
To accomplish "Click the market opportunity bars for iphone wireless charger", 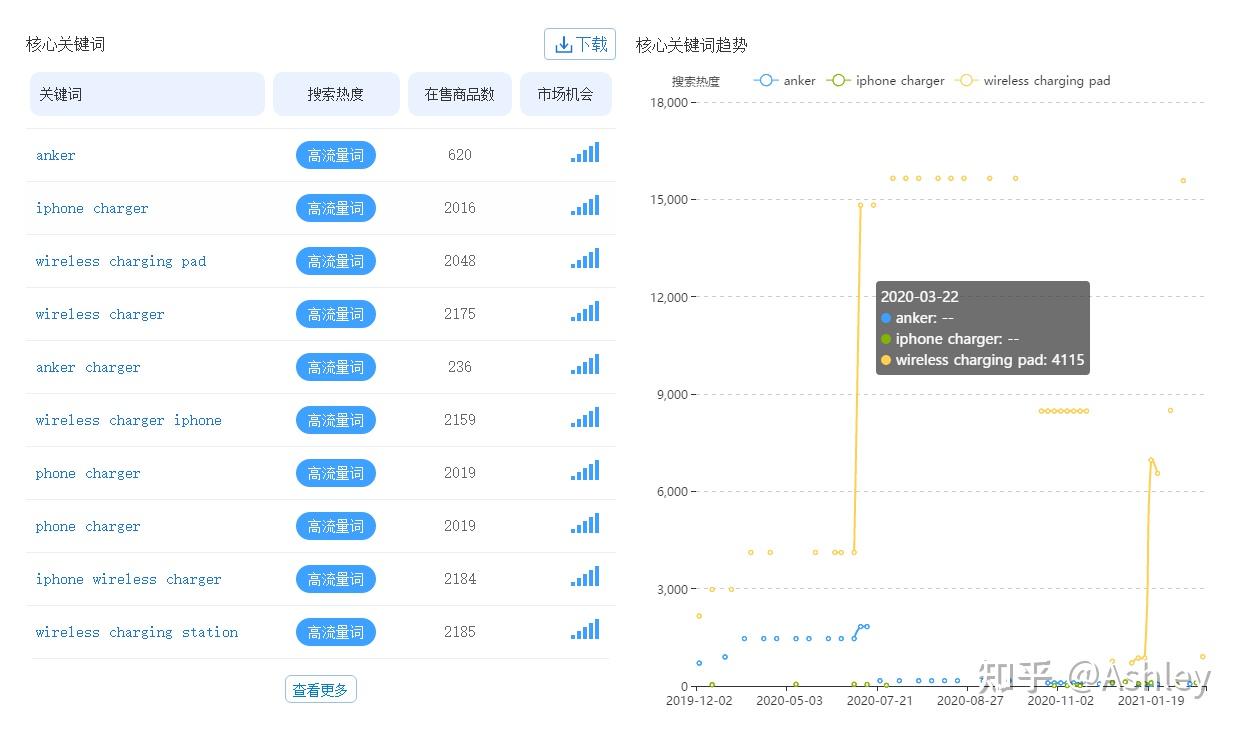I will [x=585, y=576].
